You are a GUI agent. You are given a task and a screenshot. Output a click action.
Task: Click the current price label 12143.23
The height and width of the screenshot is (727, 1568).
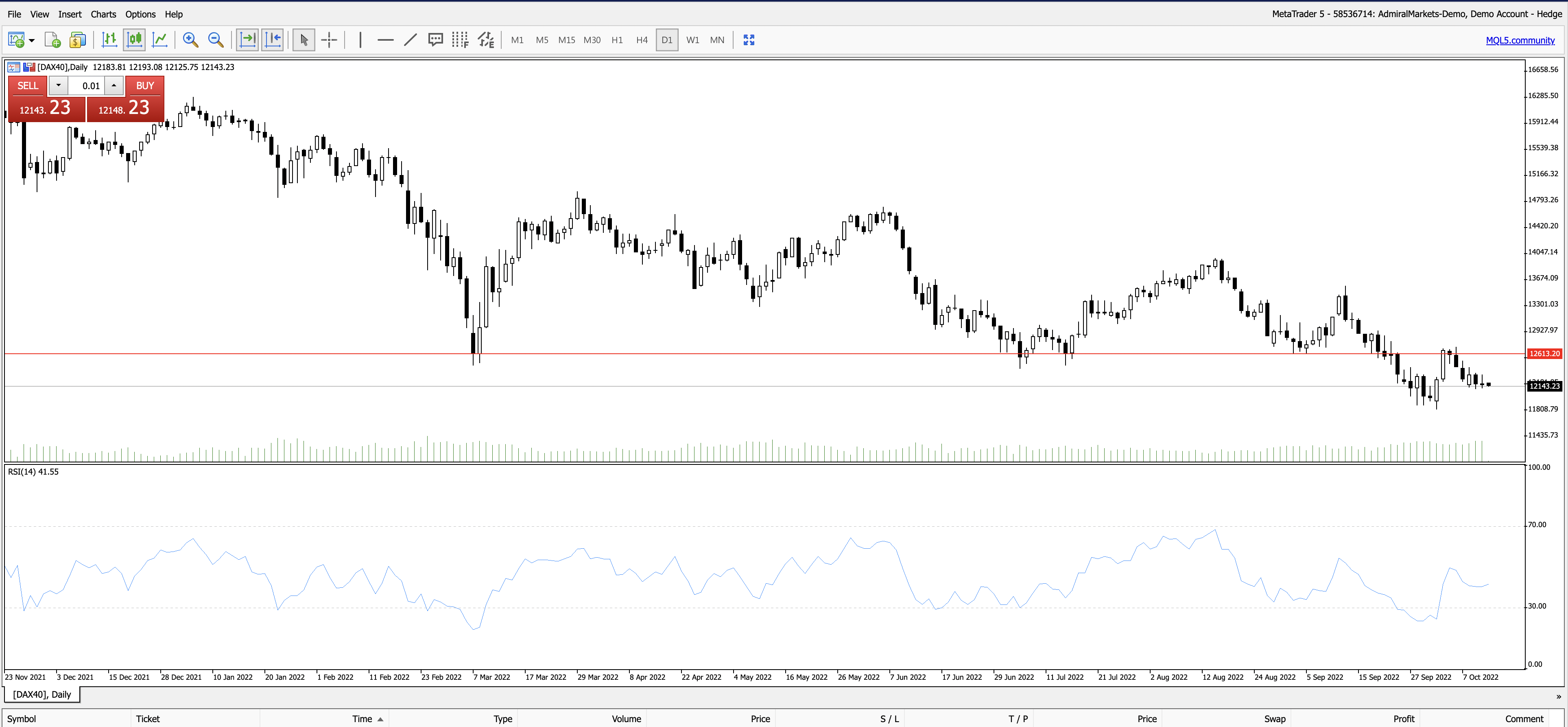pos(1544,386)
